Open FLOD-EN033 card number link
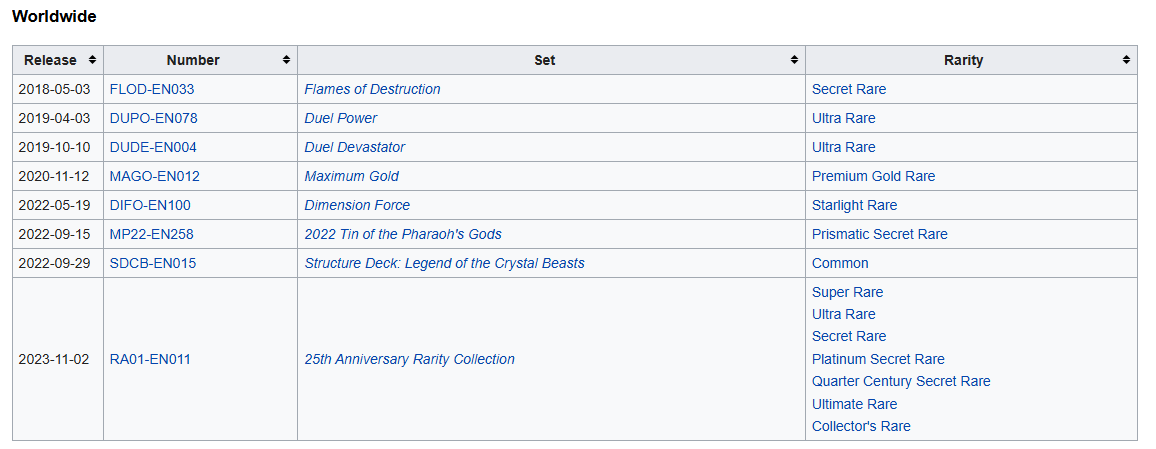 [x=152, y=89]
